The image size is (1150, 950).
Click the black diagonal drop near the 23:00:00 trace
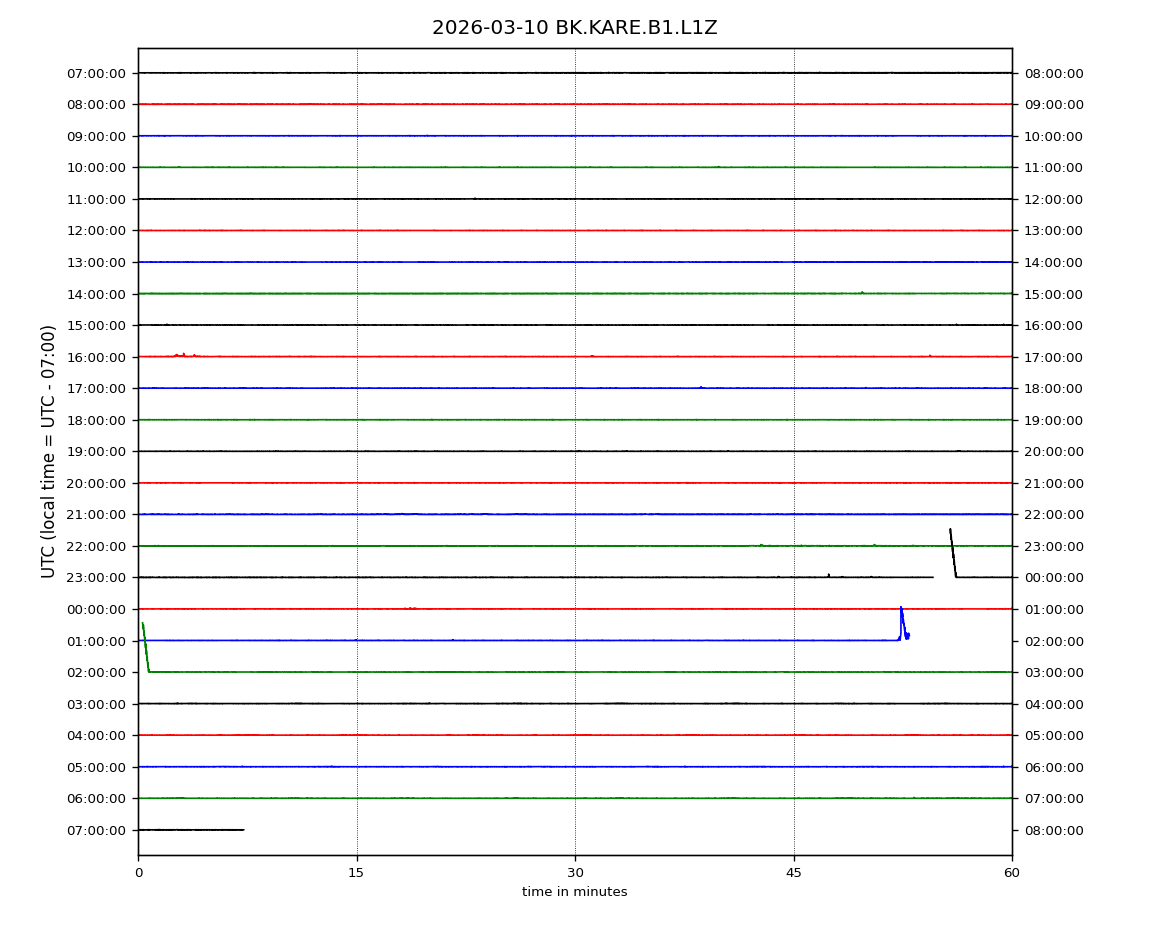[x=953, y=553]
